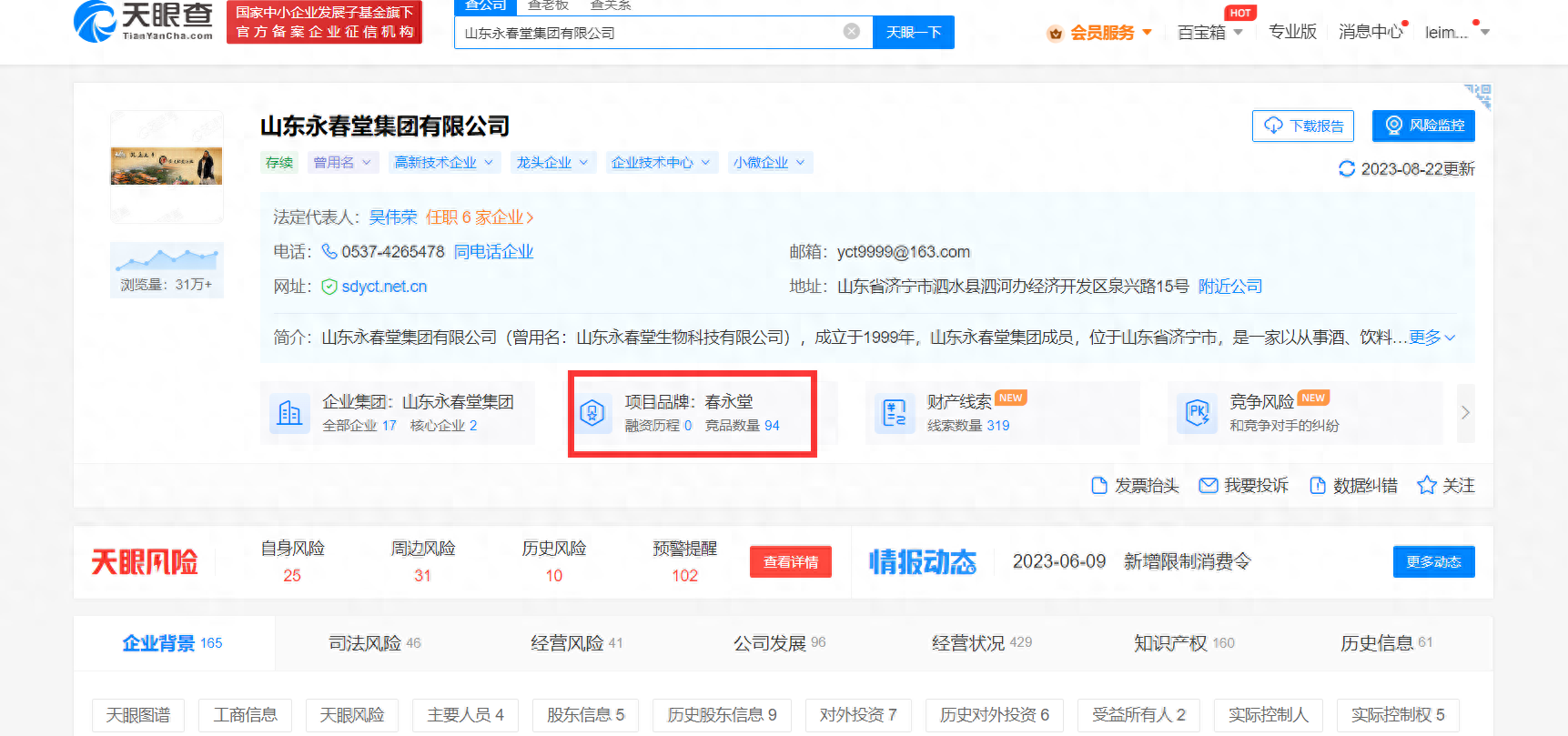Open the 附近公司 link
The width and height of the screenshot is (1568, 736).
click(x=1230, y=287)
